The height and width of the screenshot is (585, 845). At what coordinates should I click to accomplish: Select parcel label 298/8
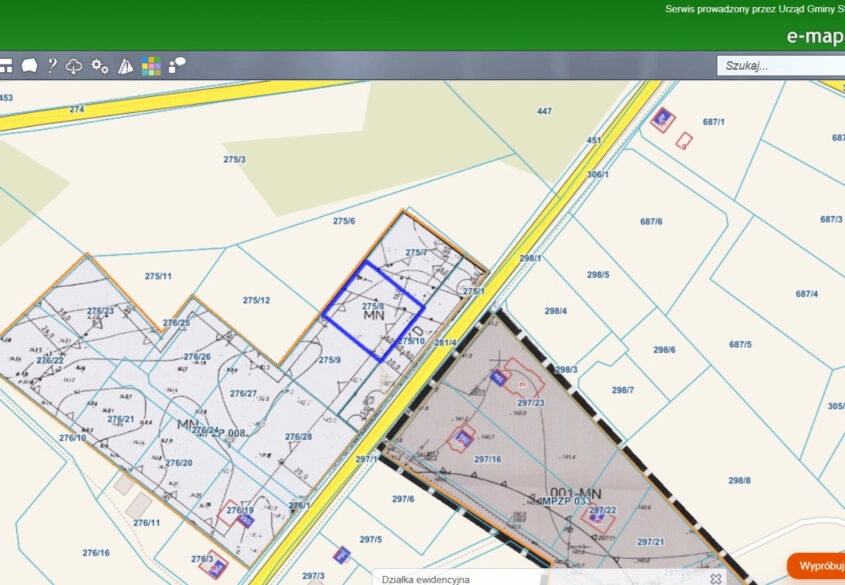tap(739, 480)
